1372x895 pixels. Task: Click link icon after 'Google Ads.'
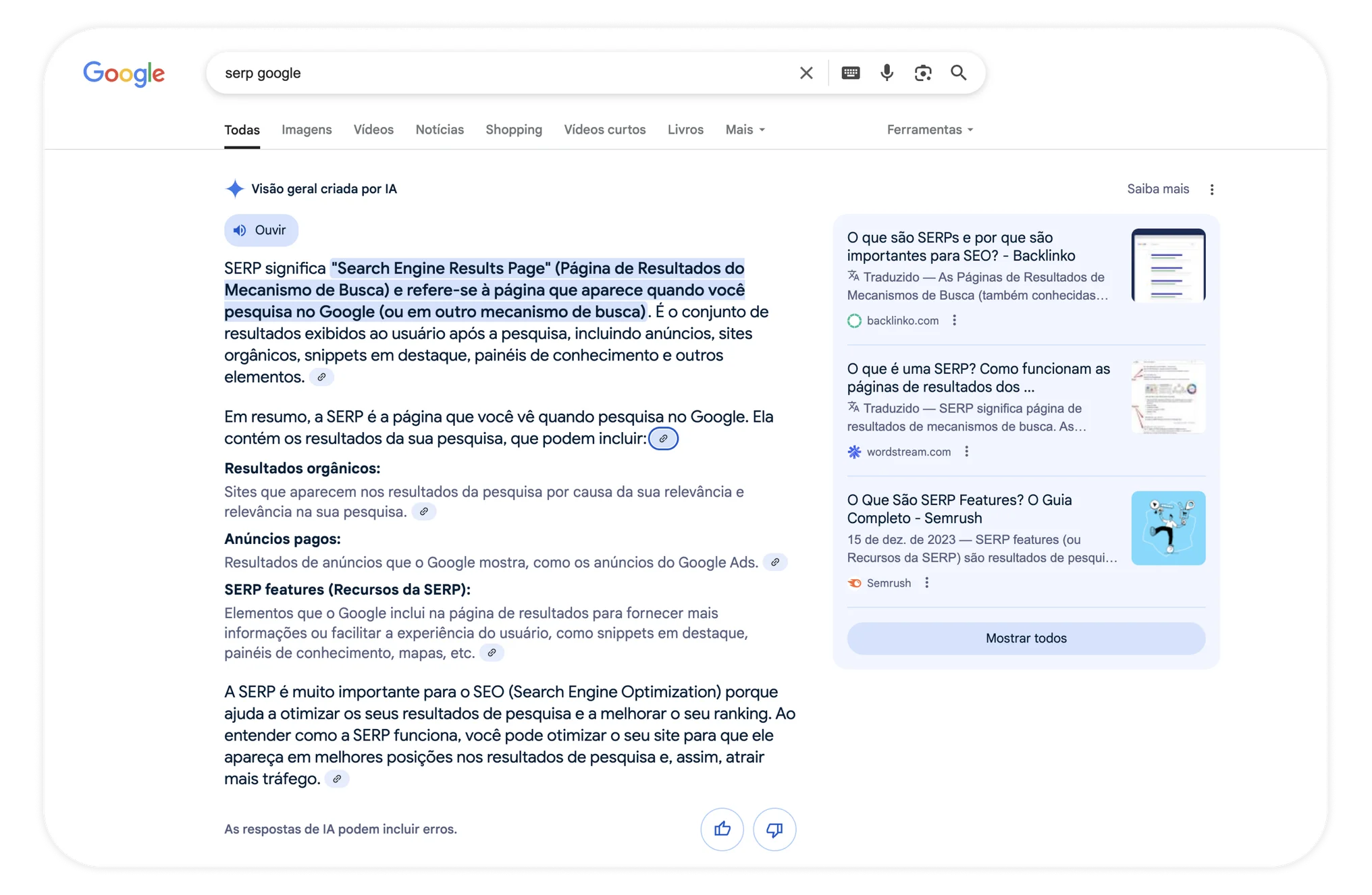point(775,562)
